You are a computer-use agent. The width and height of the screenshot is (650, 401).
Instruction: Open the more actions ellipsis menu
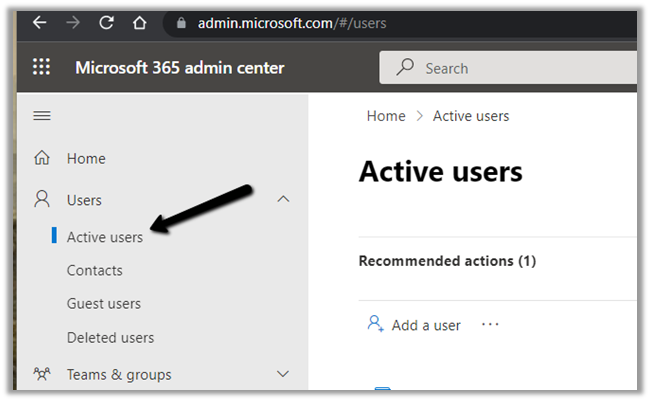click(490, 325)
